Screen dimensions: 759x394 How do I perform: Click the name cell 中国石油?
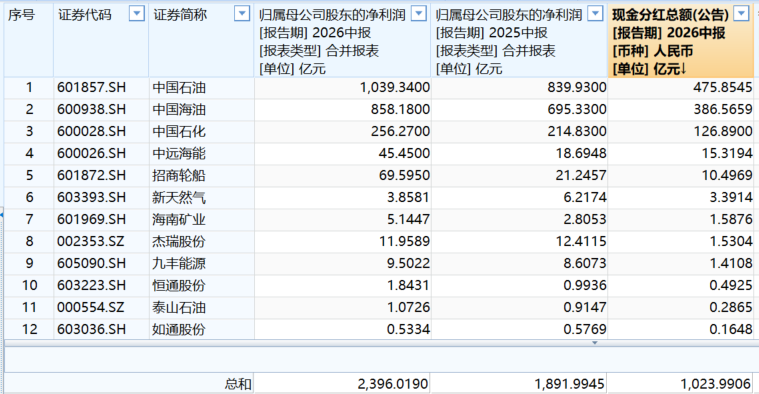[179, 87]
